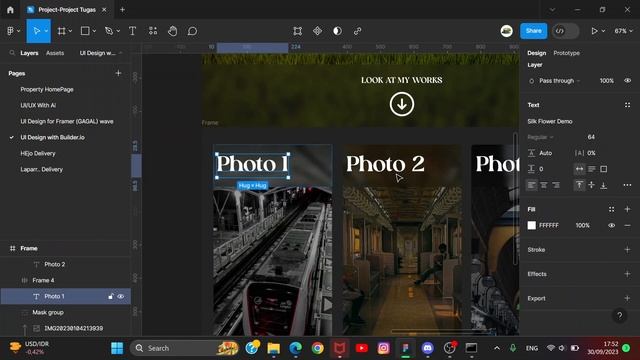Toggle lock on Photo 1 layer

click(x=111, y=296)
